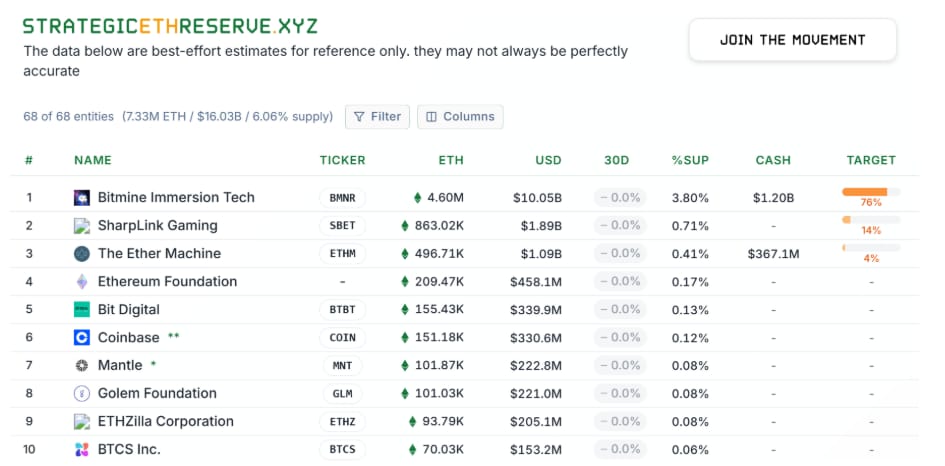The image size is (945, 466).
Task: Click the Bitmine Immersion Tech logo icon
Action: click(82, 198)
